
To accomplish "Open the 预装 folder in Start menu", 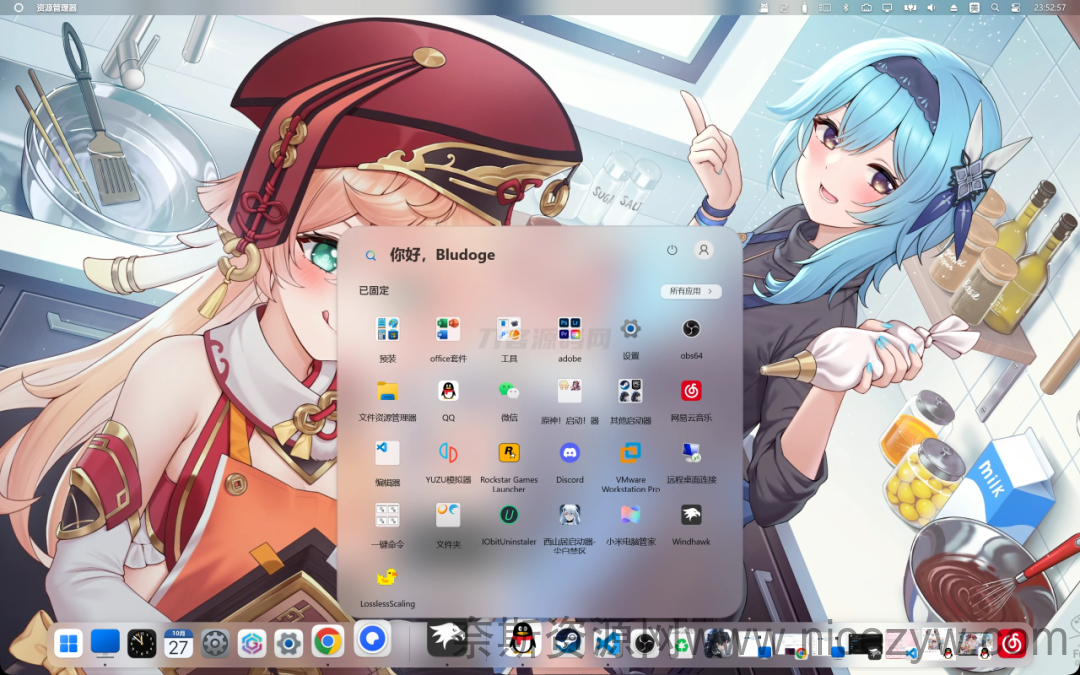I will [388, 329].
